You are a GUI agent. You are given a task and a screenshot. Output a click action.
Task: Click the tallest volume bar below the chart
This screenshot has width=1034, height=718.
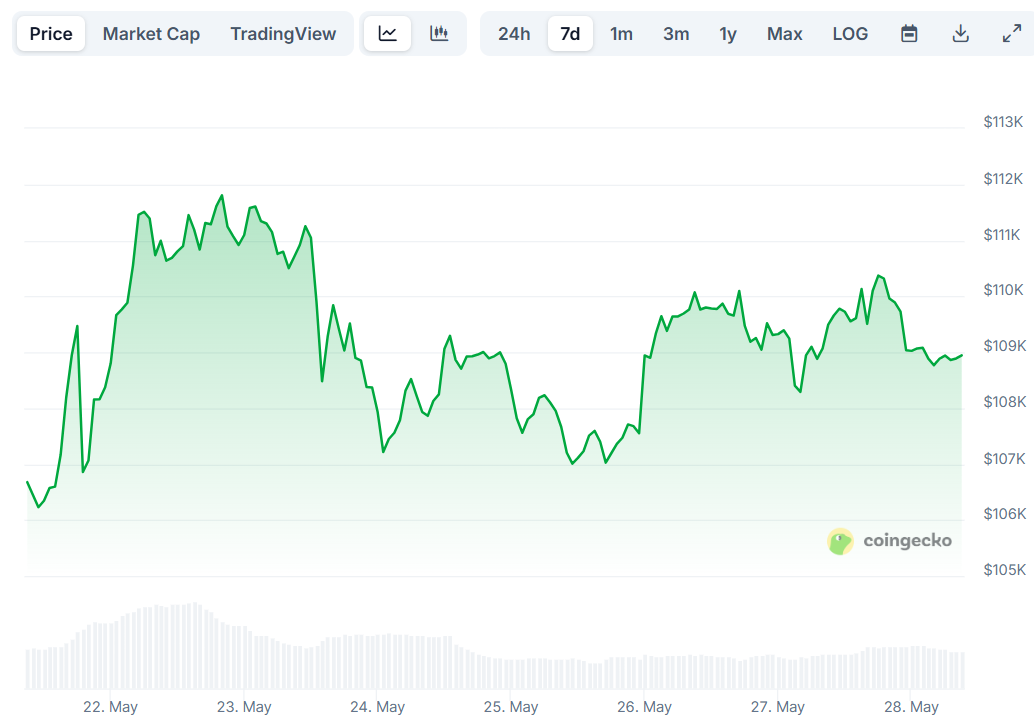tap(195, 646)
